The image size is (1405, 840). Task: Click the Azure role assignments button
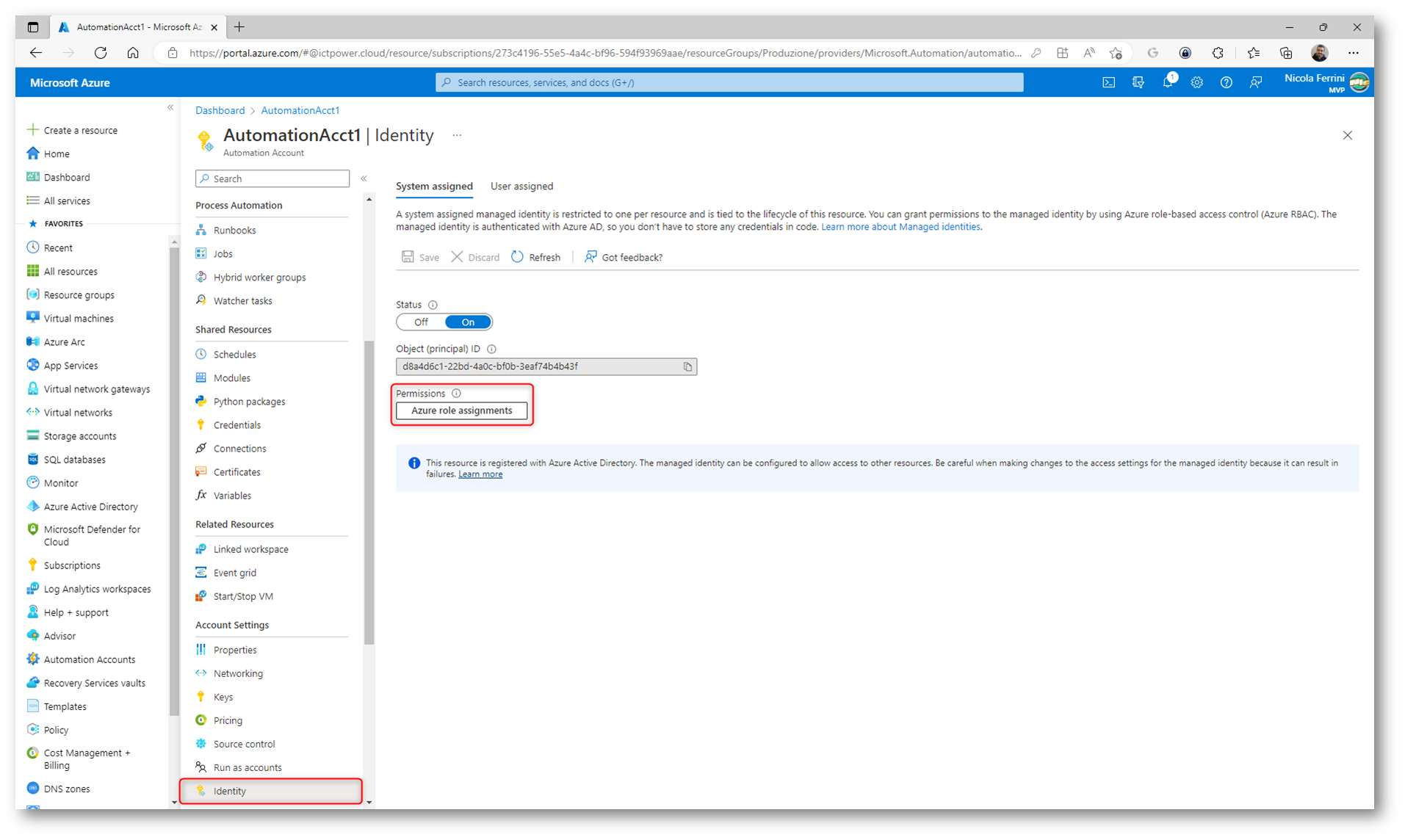461,410
